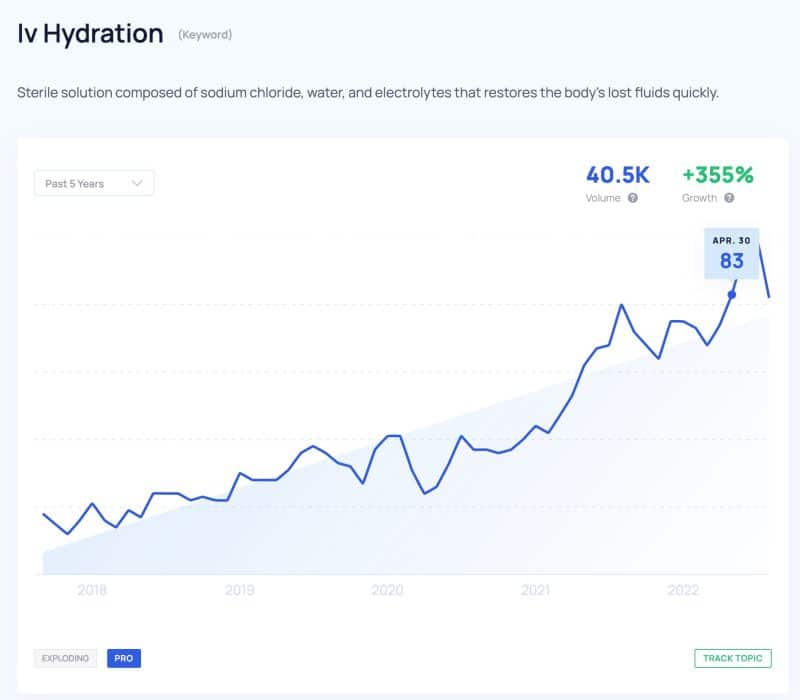Image resolution: width=800 pixels, height=700 pixels.
Task: Select the 2022 axis label
Action: pos(686,591)
